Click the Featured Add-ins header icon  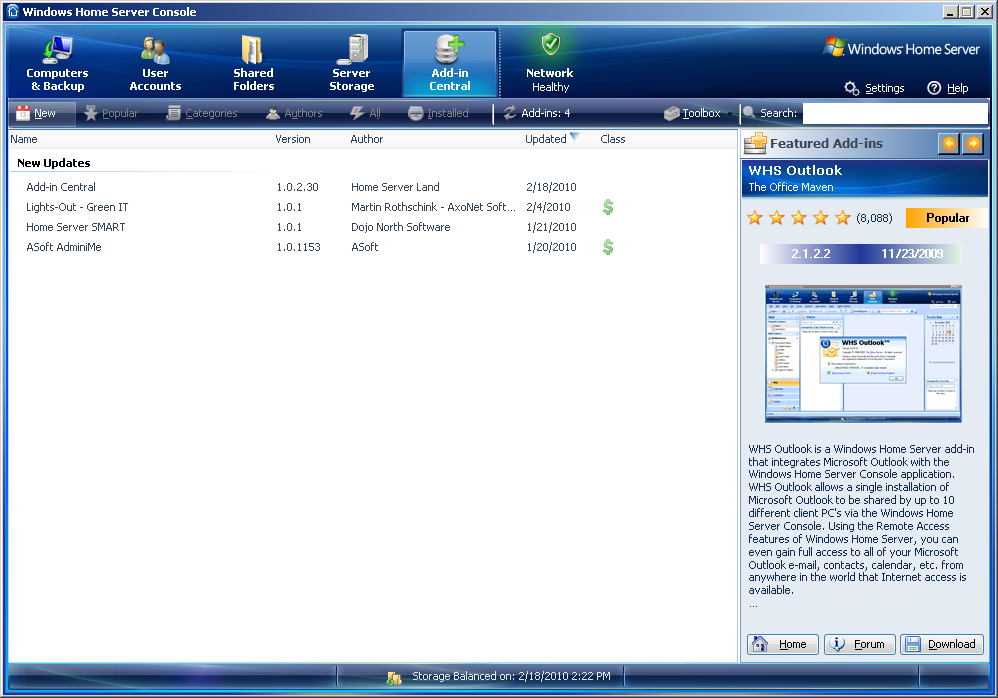pyautogui.click(x=756, y=144)
